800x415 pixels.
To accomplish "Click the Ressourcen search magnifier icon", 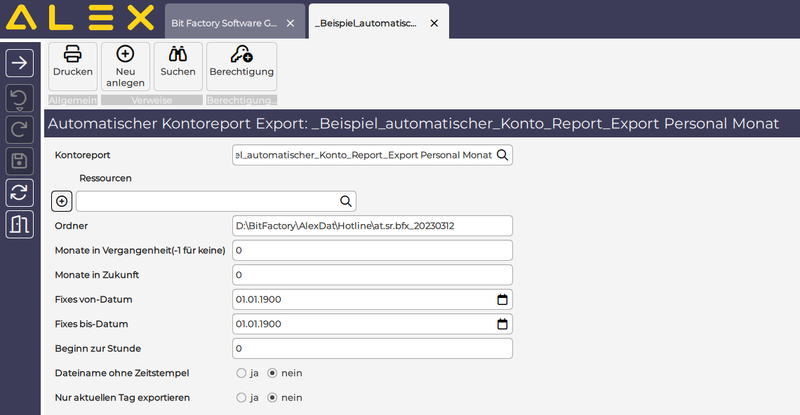I will click(x=345, y=201).
